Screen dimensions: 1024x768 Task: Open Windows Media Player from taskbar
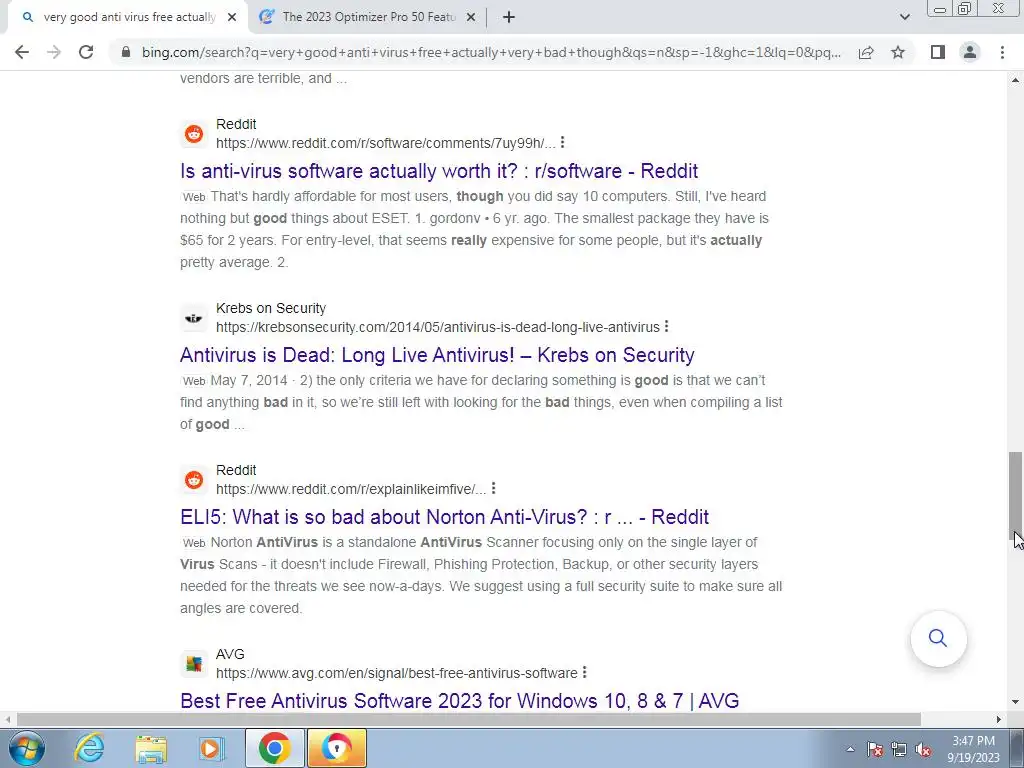(x=211, y=748)
